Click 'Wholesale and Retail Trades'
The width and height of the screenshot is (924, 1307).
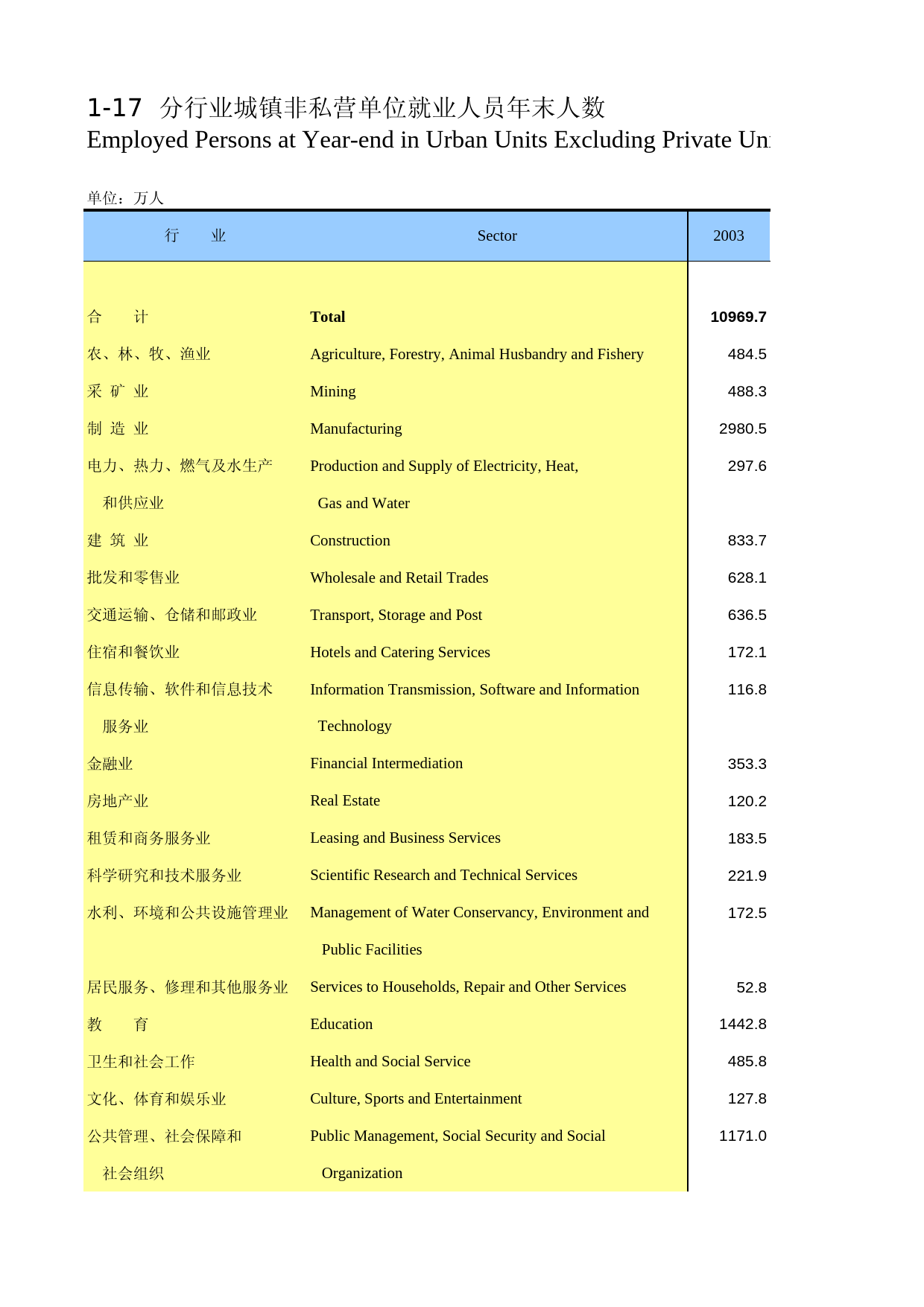399,577
